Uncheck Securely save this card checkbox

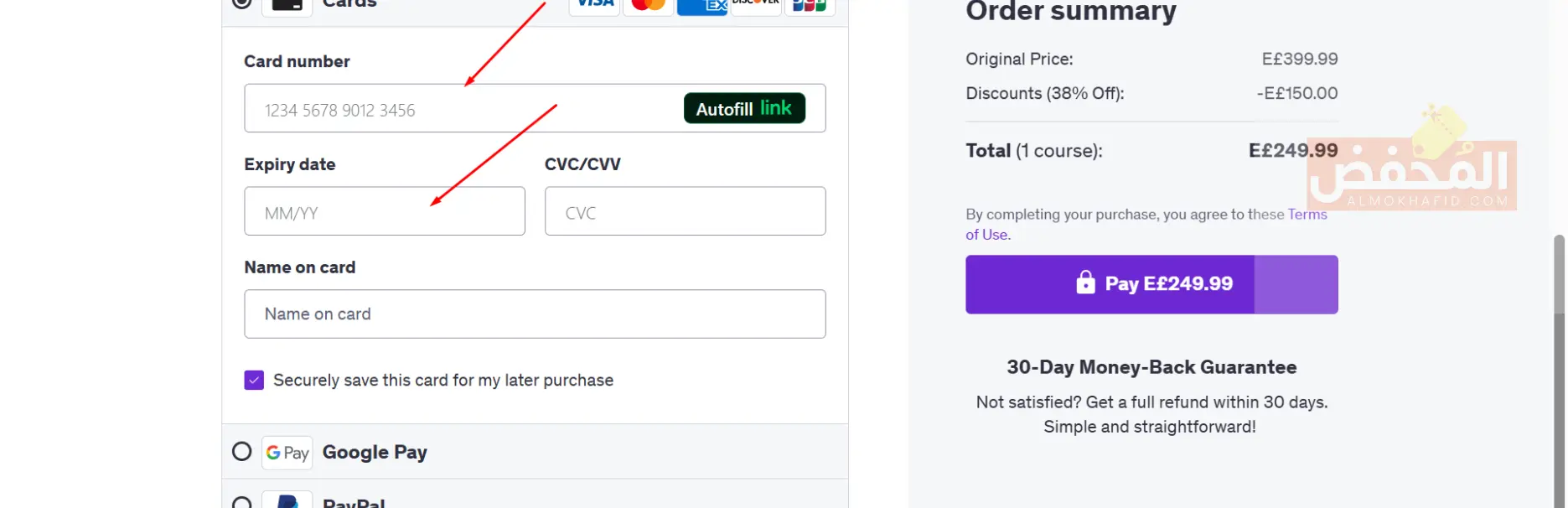[x=254, y=381]
